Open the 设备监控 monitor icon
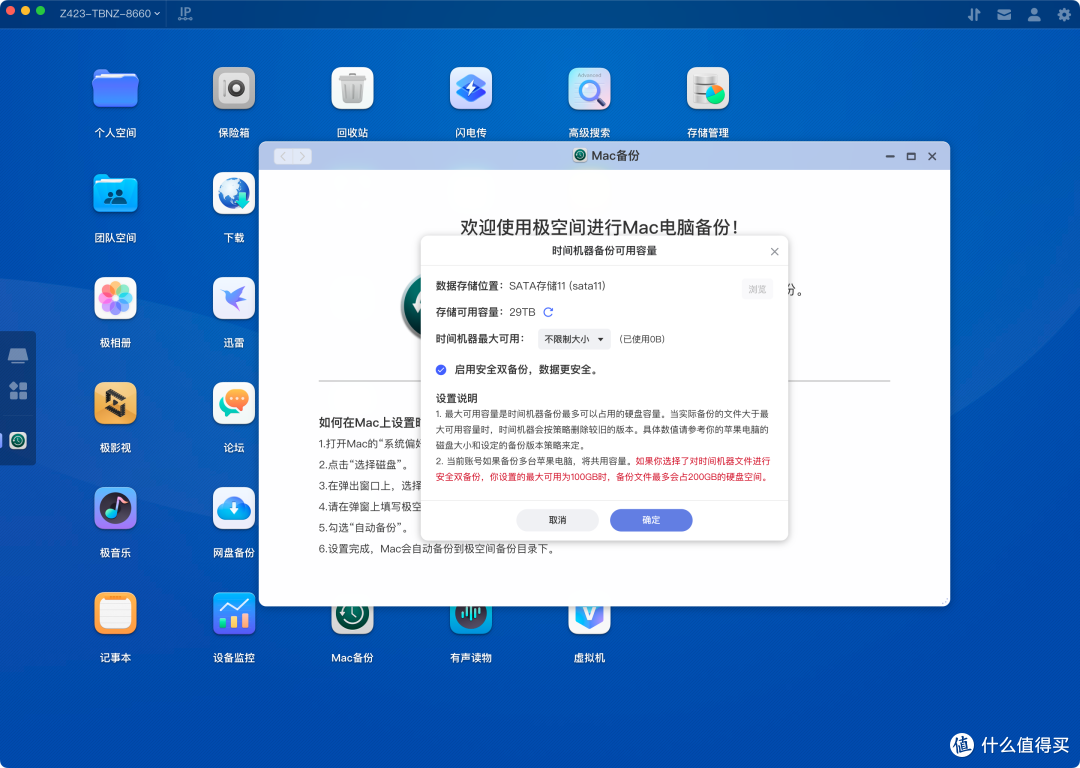 233,613
